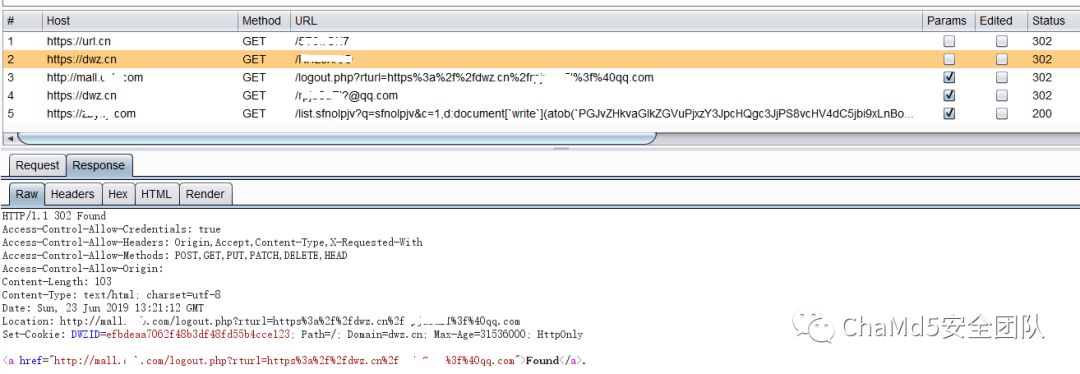
Task: Click the a href line in response body
Action: point(295,360)
